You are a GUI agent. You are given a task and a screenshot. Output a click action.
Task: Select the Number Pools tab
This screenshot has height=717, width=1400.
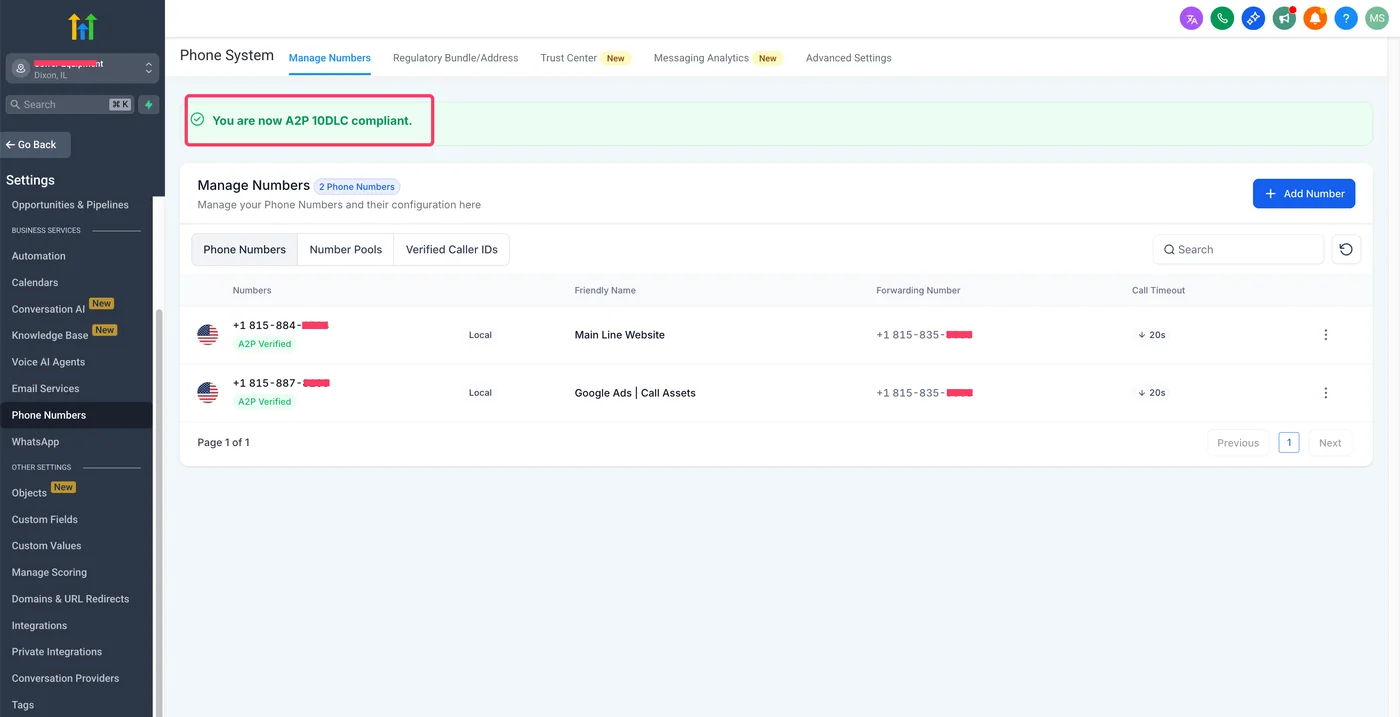pos(345,250)
